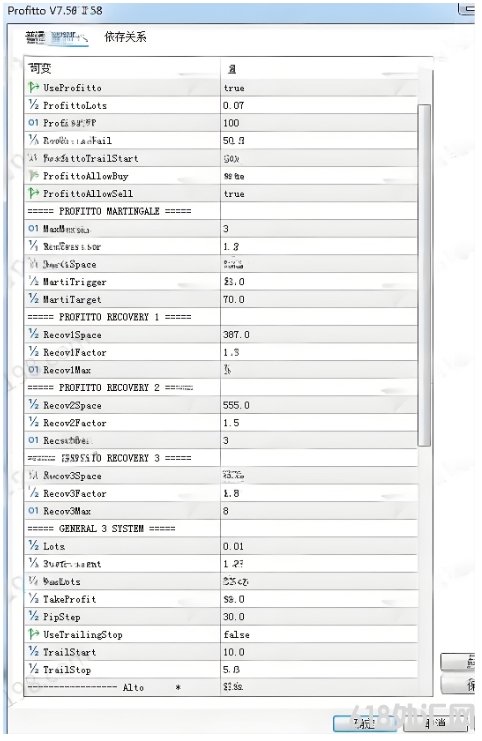Click the flag icon beside UseTrailingStop
482x741 pixels.
33,634
